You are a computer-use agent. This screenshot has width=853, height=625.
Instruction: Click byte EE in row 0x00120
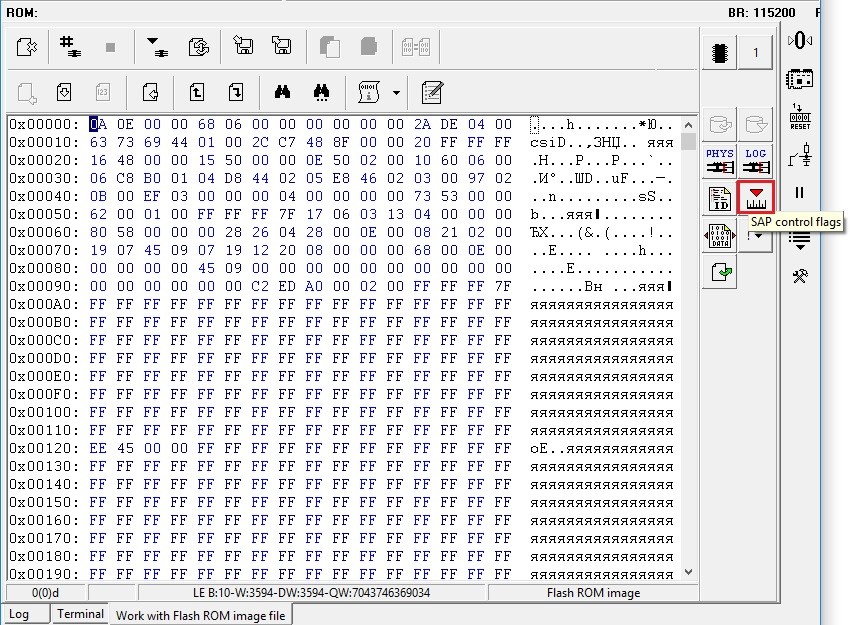[x=98, y=448]
